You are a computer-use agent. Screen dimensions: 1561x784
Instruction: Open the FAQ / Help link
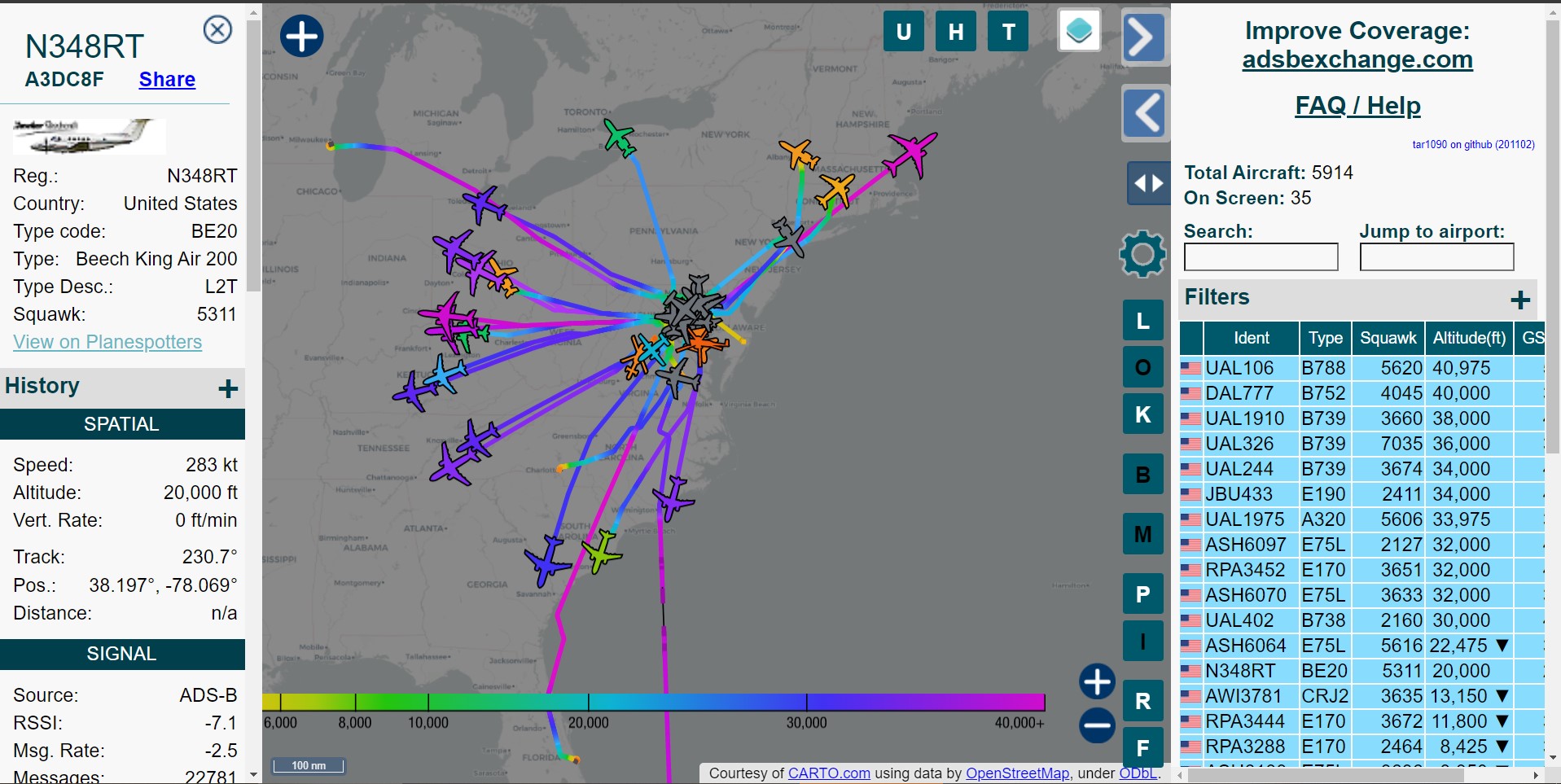click(x=1357, y=106)
